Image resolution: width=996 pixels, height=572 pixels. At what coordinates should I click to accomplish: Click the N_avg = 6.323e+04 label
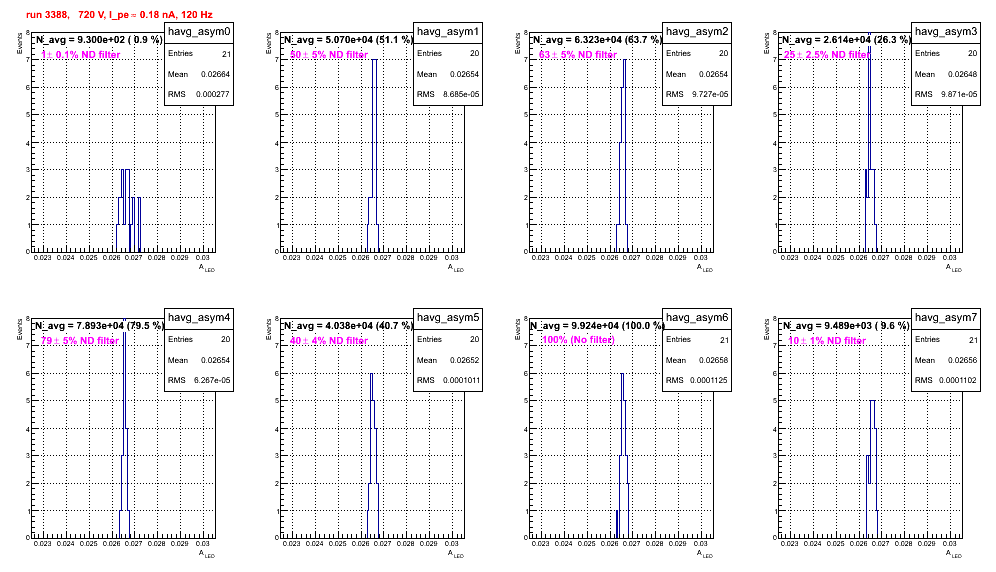tap(597, 39)
